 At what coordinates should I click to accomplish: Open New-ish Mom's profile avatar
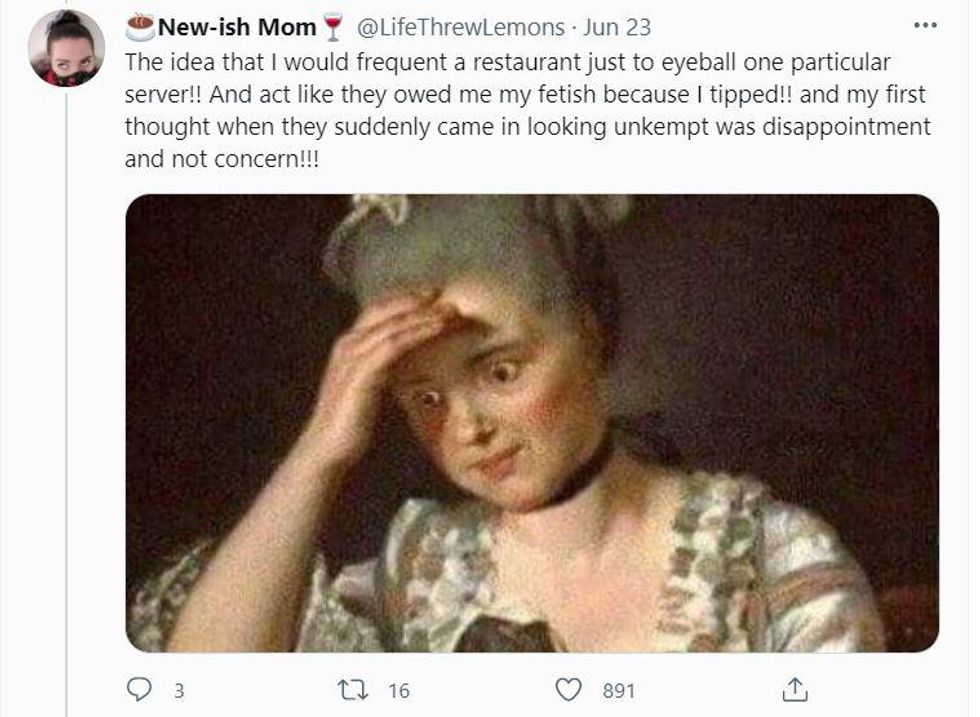tap(67, 48)
